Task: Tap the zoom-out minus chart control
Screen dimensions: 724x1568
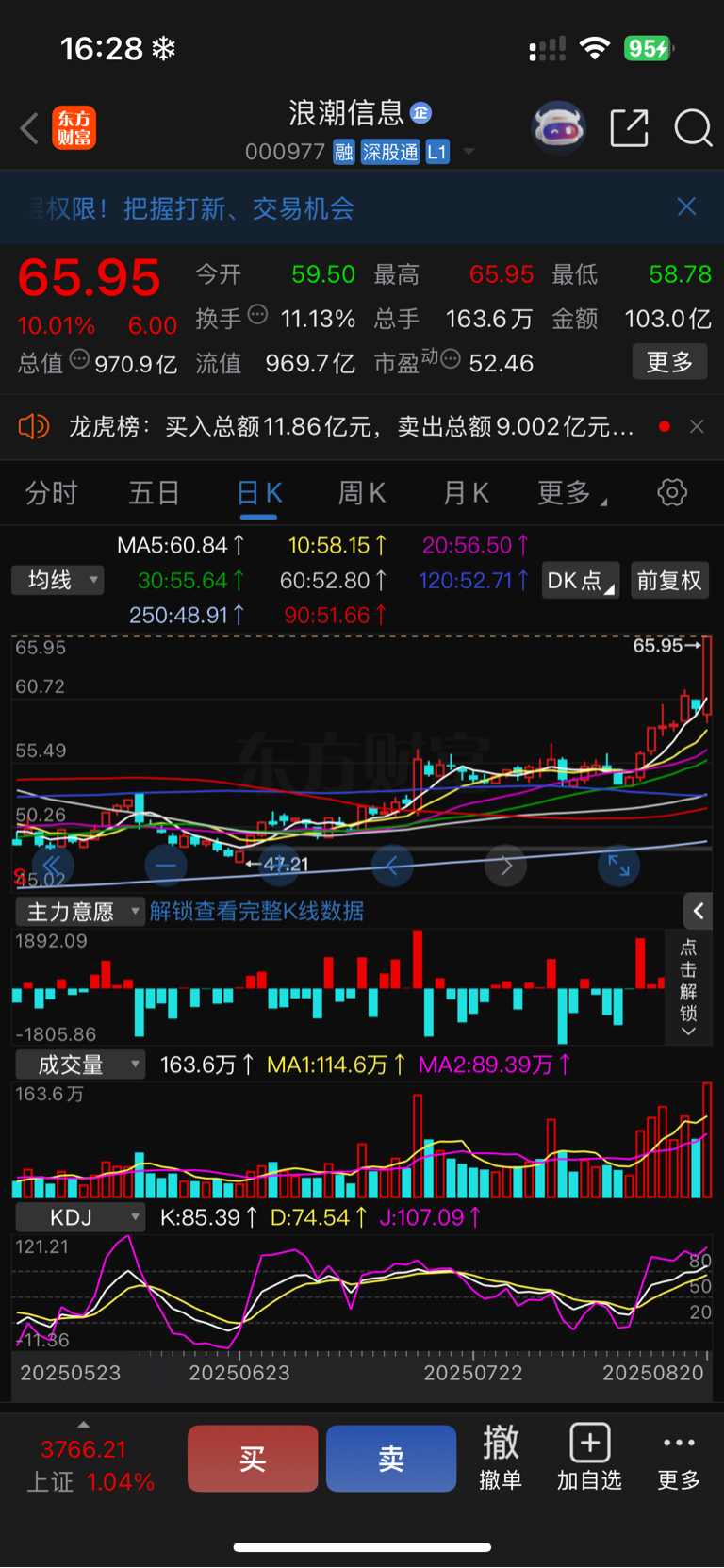Action: 166,865
